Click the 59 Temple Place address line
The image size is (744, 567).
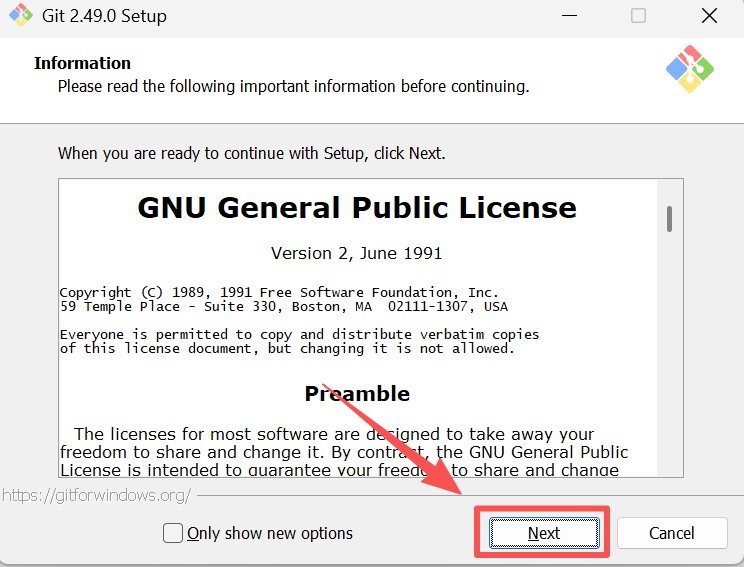(284, 307)
